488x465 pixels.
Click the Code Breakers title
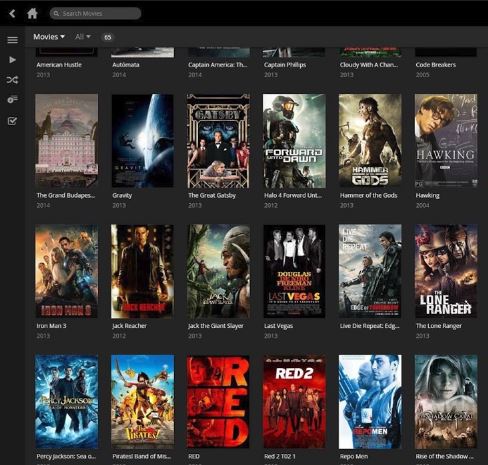[x=436, y=65]
